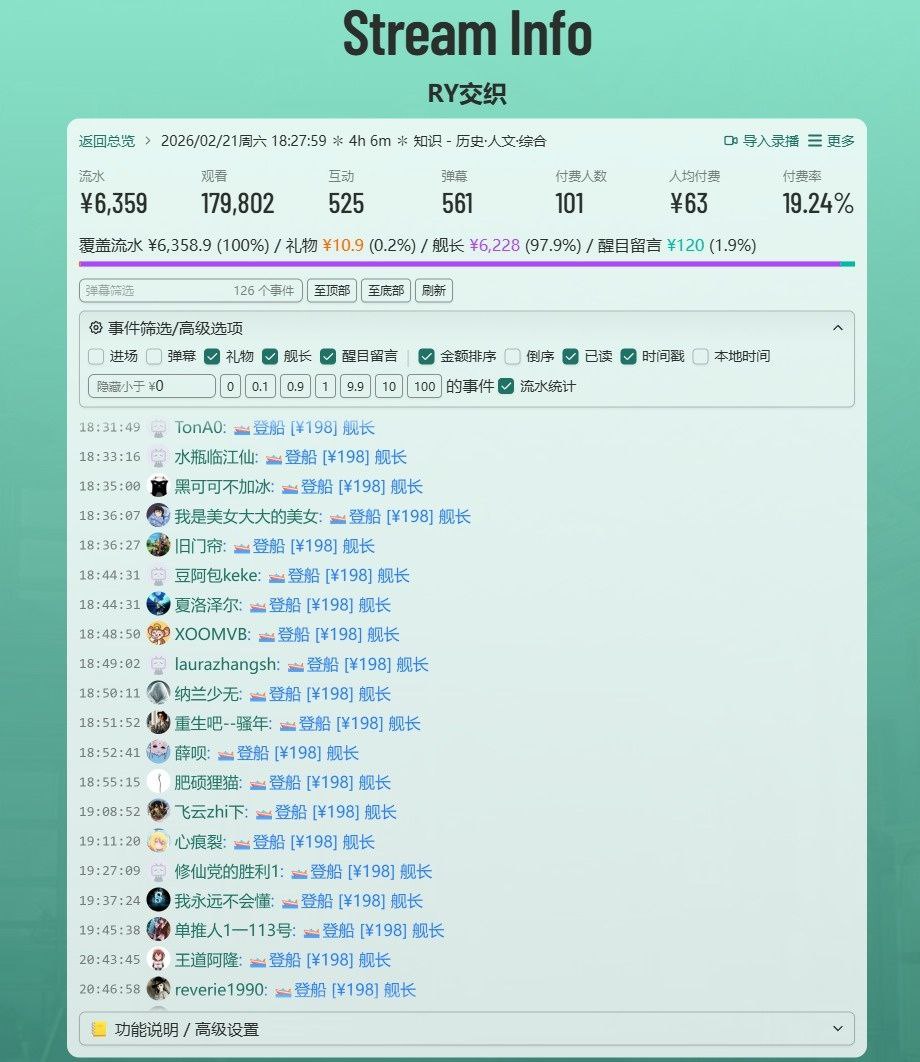Open the 更多 hamburger menu icon

[x=815, y=141]
